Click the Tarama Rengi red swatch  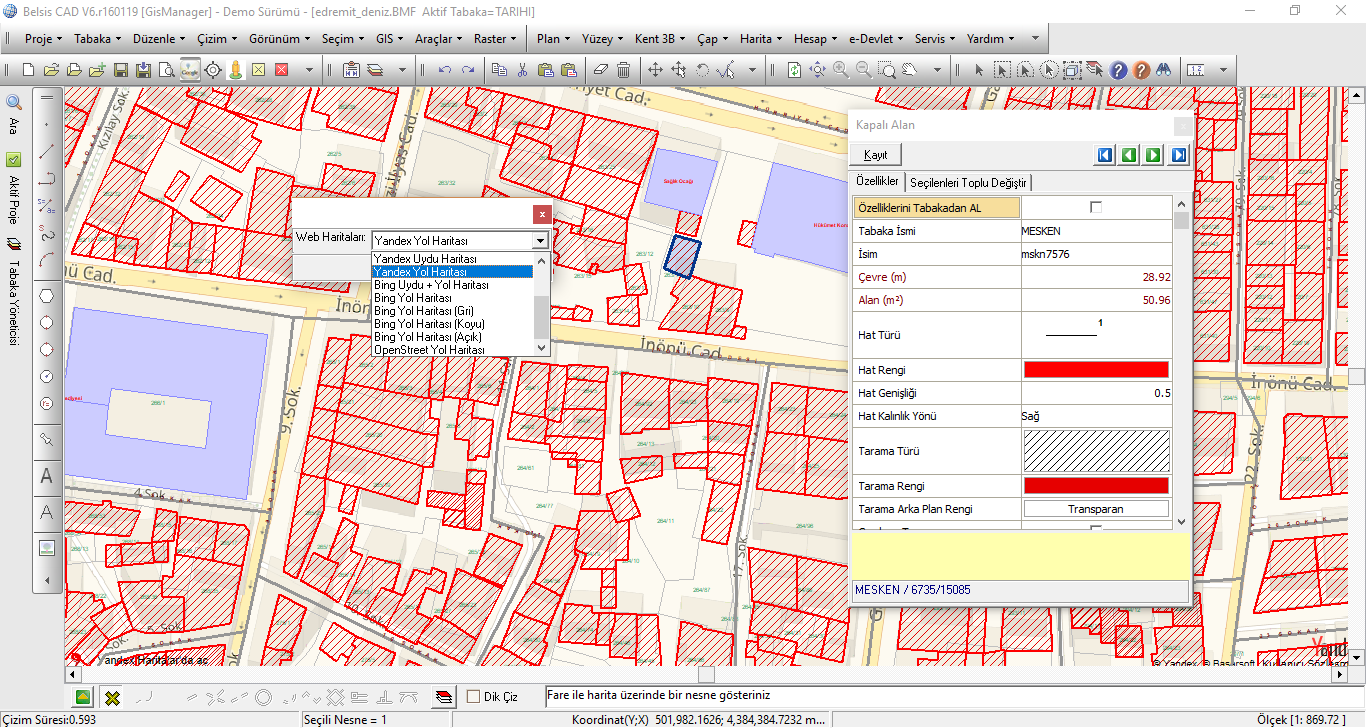(x=1096, y=486)
